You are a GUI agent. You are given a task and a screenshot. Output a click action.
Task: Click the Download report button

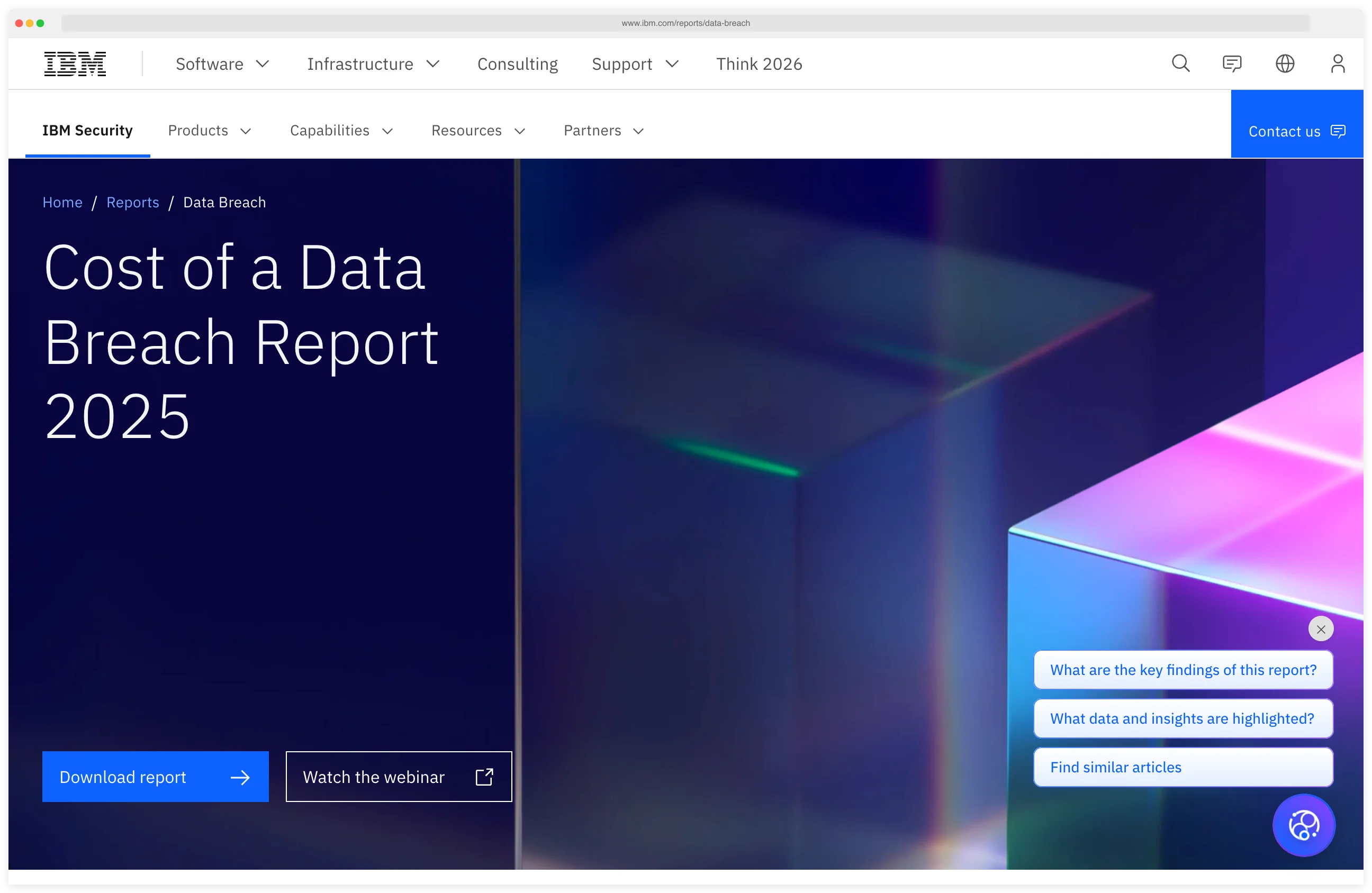[x=155, y=777]
